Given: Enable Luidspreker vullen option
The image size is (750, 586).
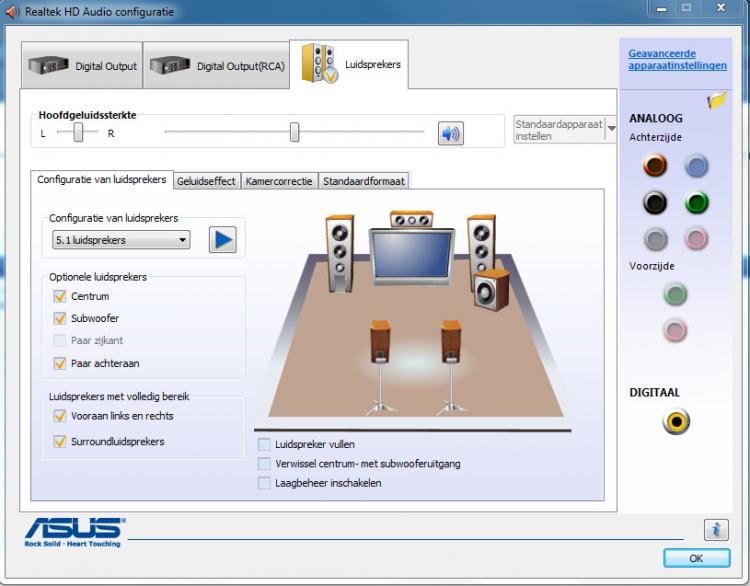Looking at the screenshot, I should [x=264, y=444].
